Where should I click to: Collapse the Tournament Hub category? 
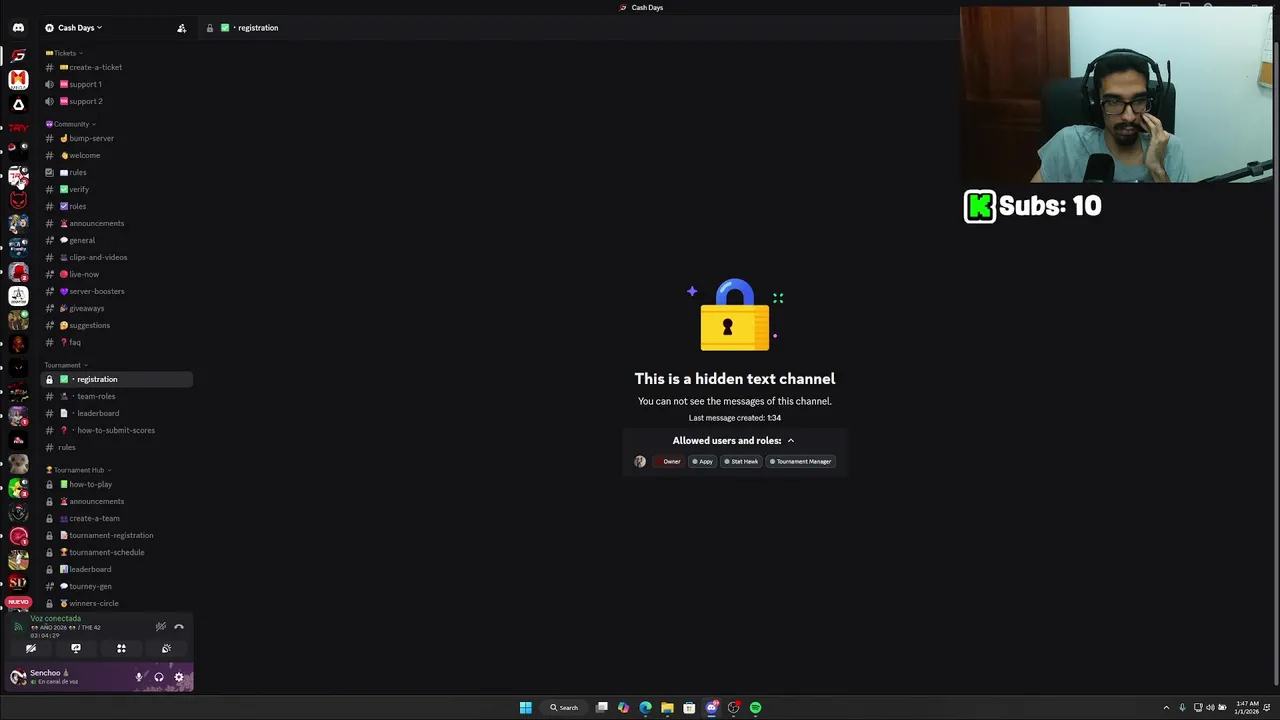click(x=78, y=470)
